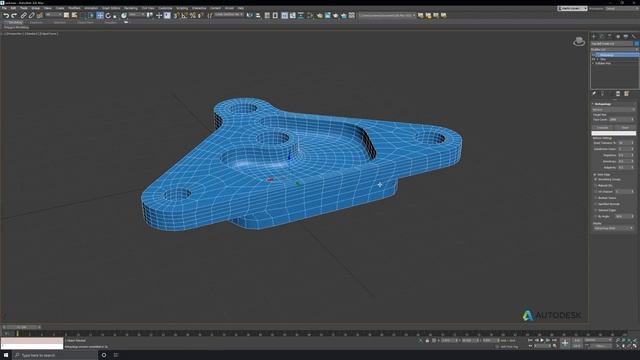
Task: Click Remove Modifier trash icon
Action: (x=618, y=93)
